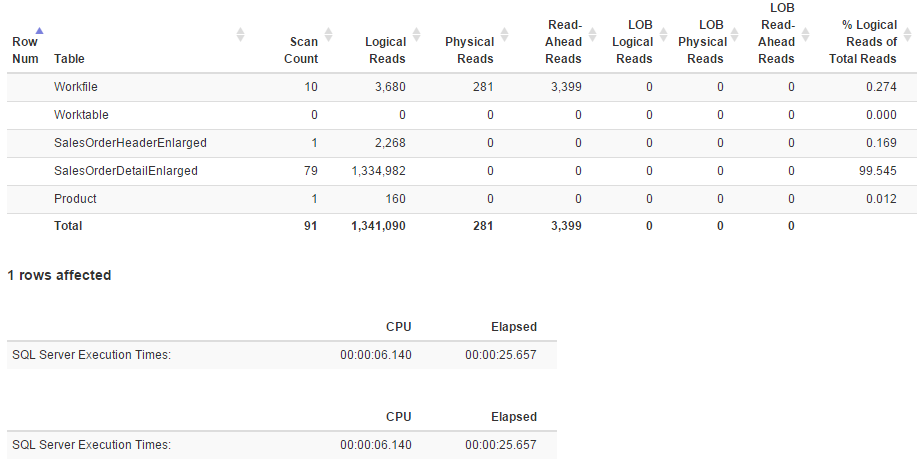Image resolution: width=919 pixels, height=466 pixels.
Task: Toggle sorting with the Logical Reads sort icon
Action: click(x=416, y=35)
